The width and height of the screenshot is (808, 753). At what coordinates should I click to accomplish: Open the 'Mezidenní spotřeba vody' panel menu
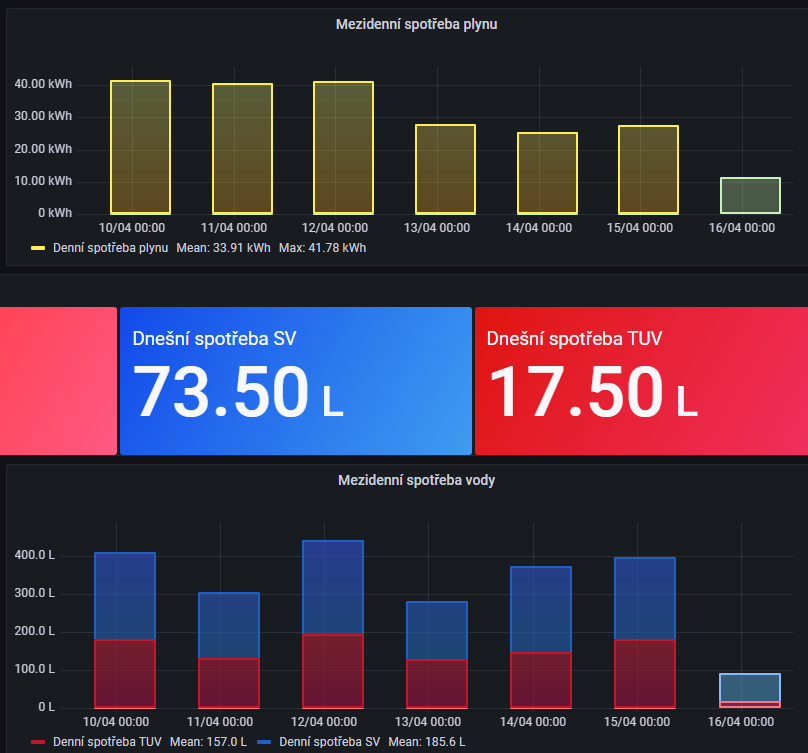(415, 480)
